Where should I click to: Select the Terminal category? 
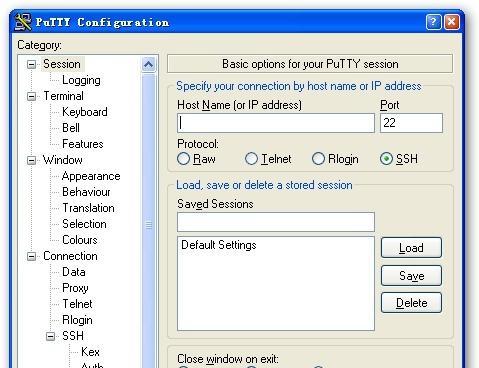point(63,96)
